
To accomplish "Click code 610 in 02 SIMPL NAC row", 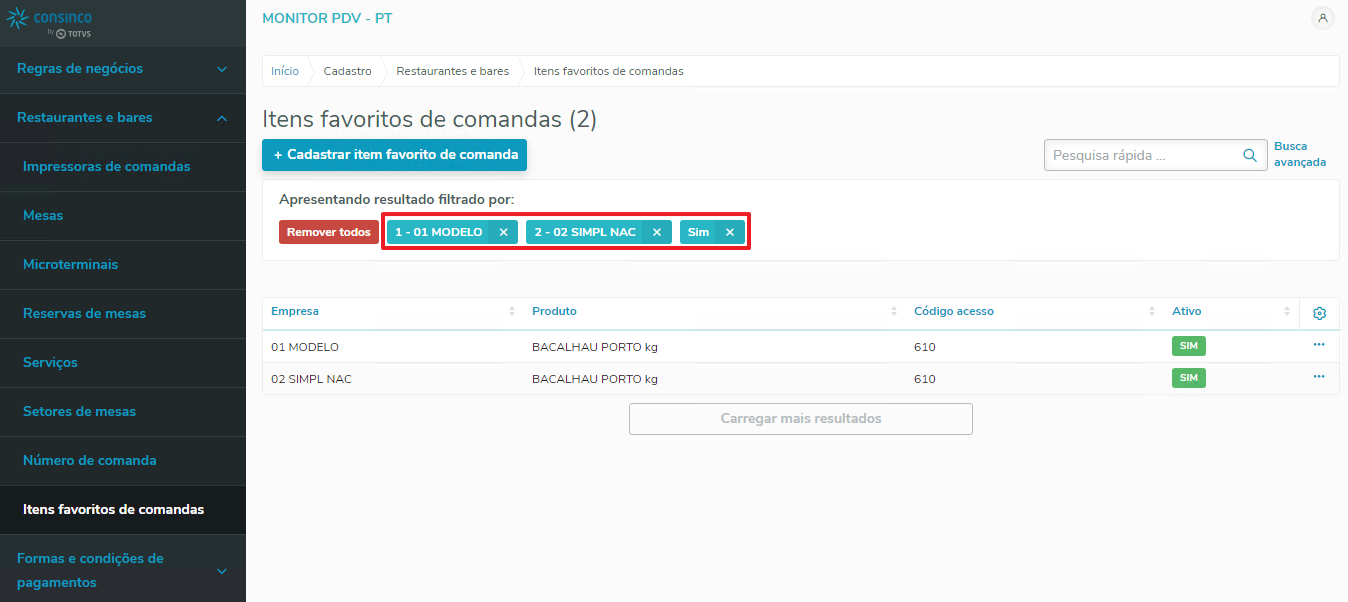I will click(925, 379).
